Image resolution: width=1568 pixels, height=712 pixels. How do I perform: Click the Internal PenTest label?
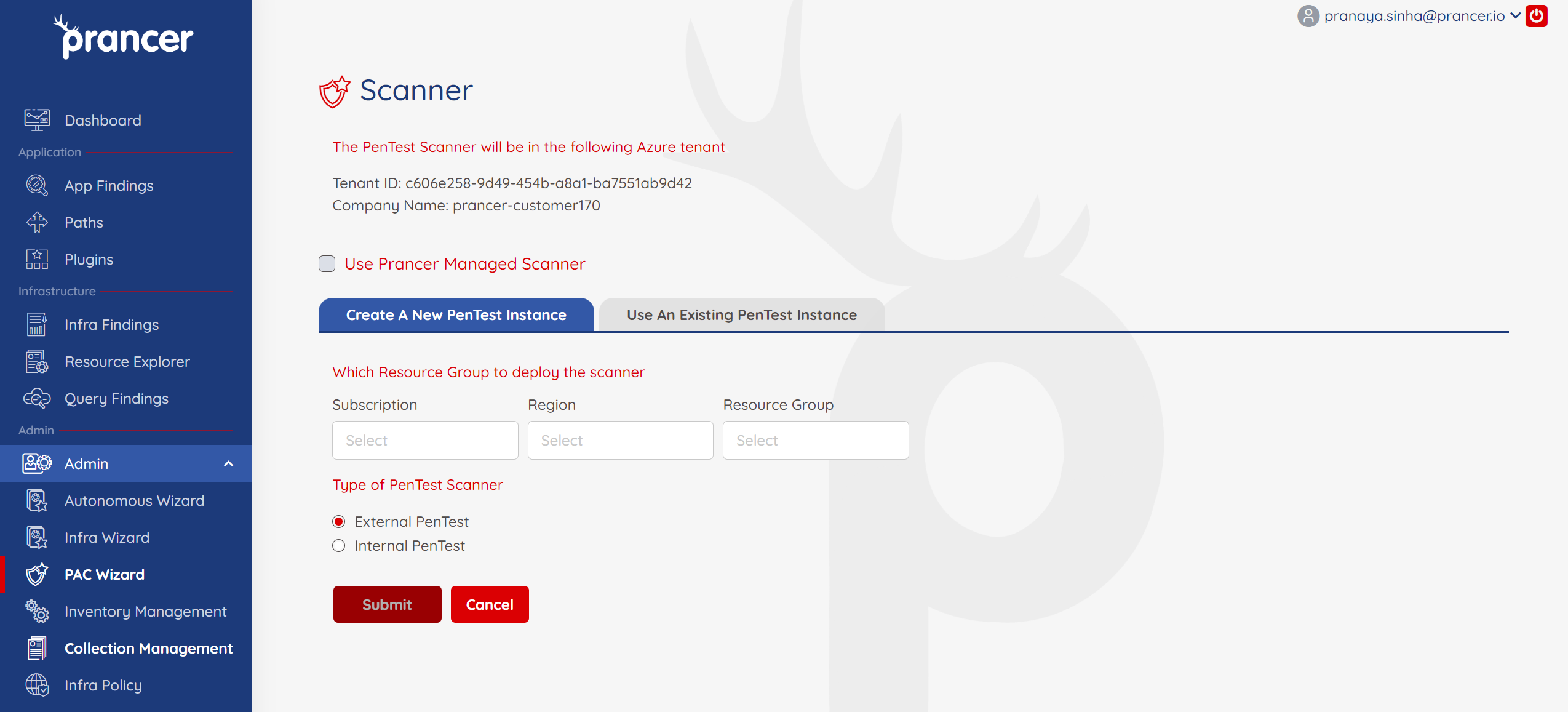point(410,546)
